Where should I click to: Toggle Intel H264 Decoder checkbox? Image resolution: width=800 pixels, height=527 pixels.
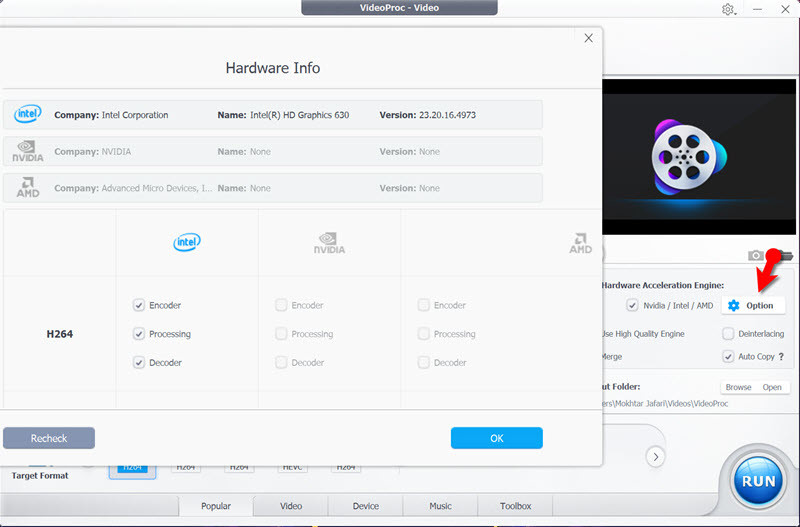139,363
